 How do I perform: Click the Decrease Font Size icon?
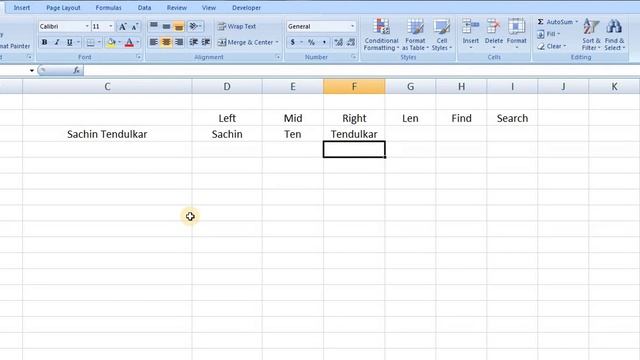click(x=135, y=27)
